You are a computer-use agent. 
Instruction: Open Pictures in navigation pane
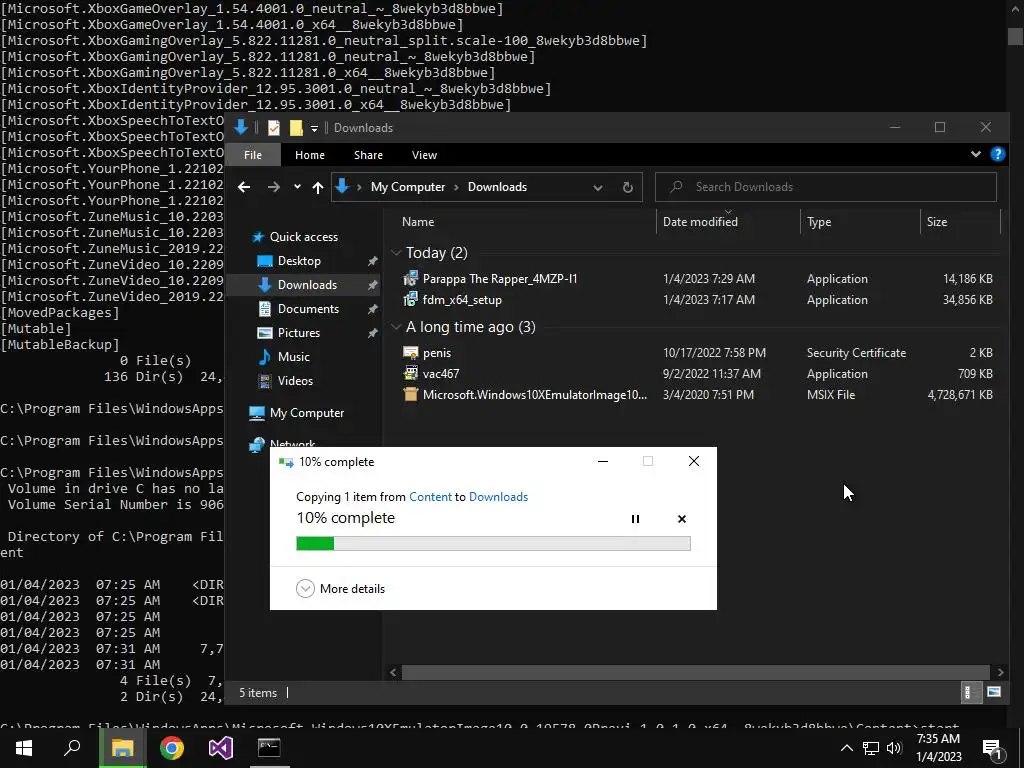pyautogui.click(x=298, y=333)
